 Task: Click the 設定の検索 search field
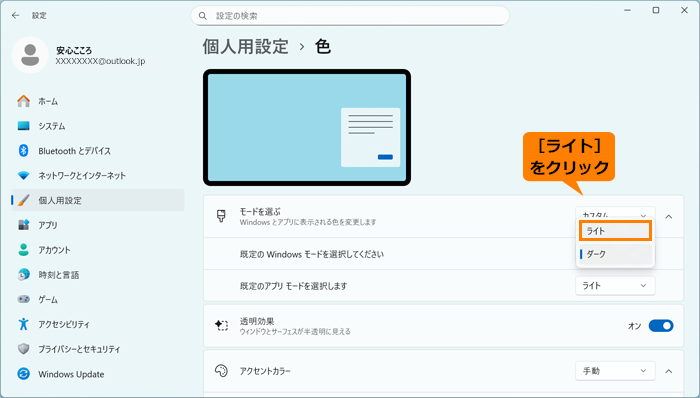pyautogui.click(x=350, y=16)
